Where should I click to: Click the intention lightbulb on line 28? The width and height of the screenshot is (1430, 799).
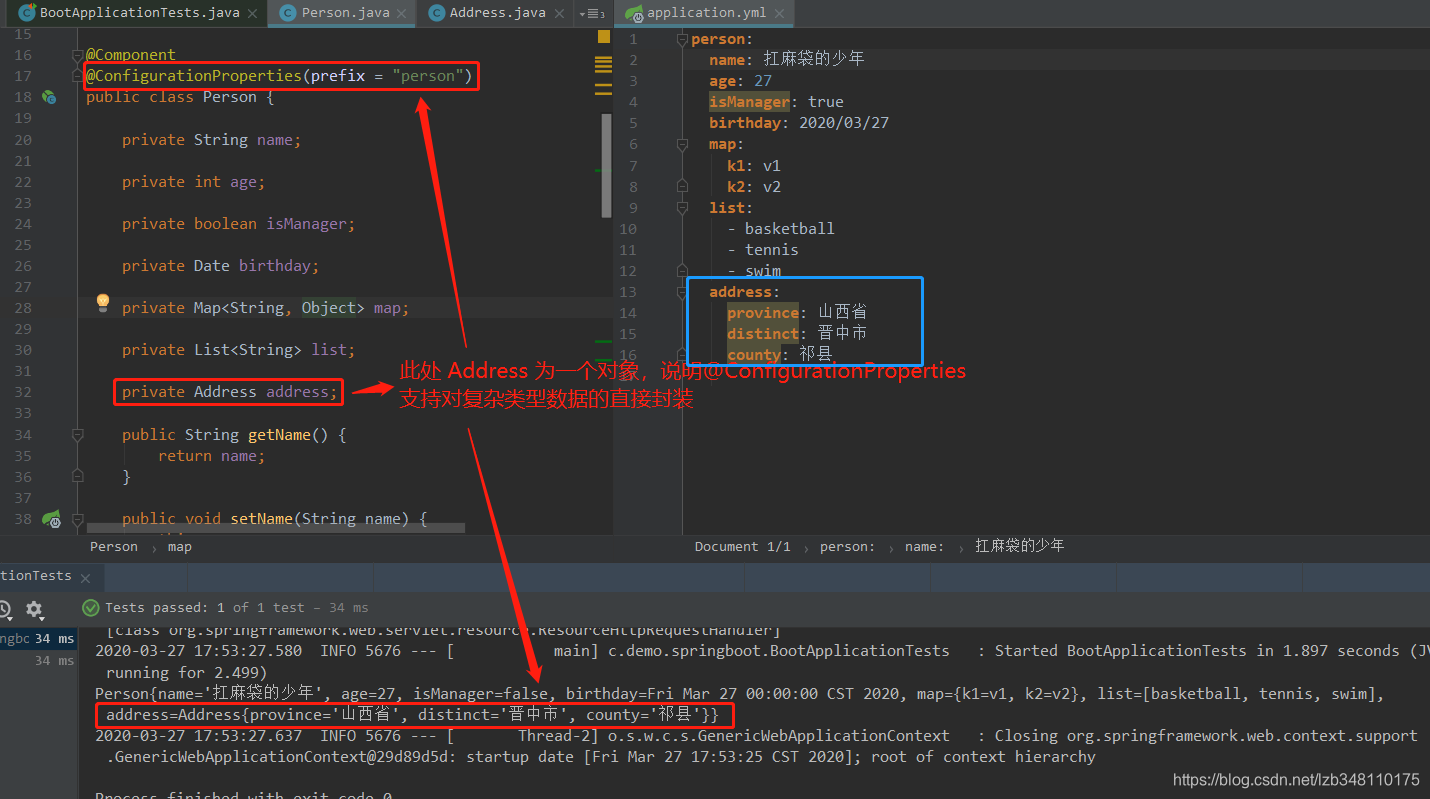[102, 303]
